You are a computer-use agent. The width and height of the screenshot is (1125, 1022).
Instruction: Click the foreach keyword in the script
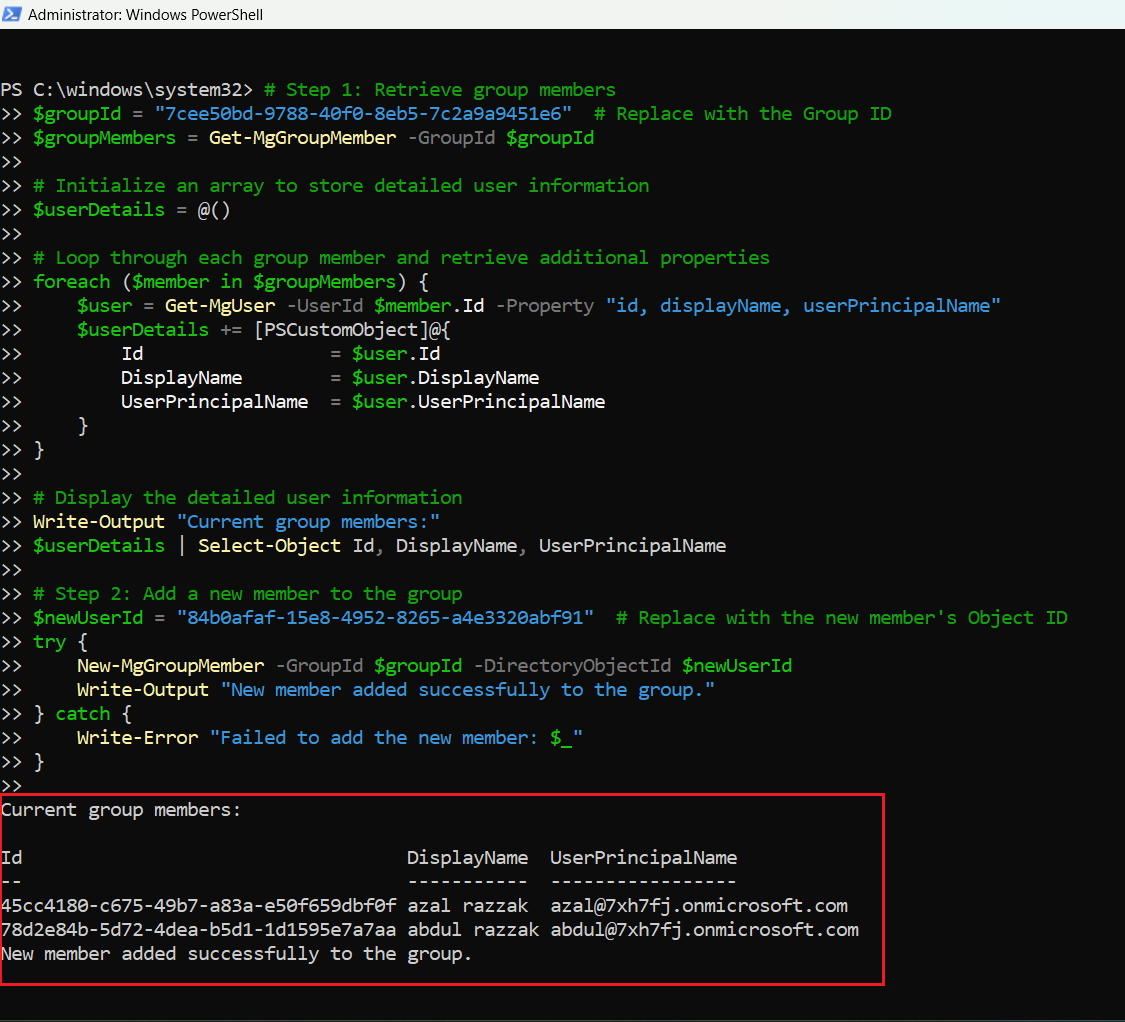[x=71, y=282]
